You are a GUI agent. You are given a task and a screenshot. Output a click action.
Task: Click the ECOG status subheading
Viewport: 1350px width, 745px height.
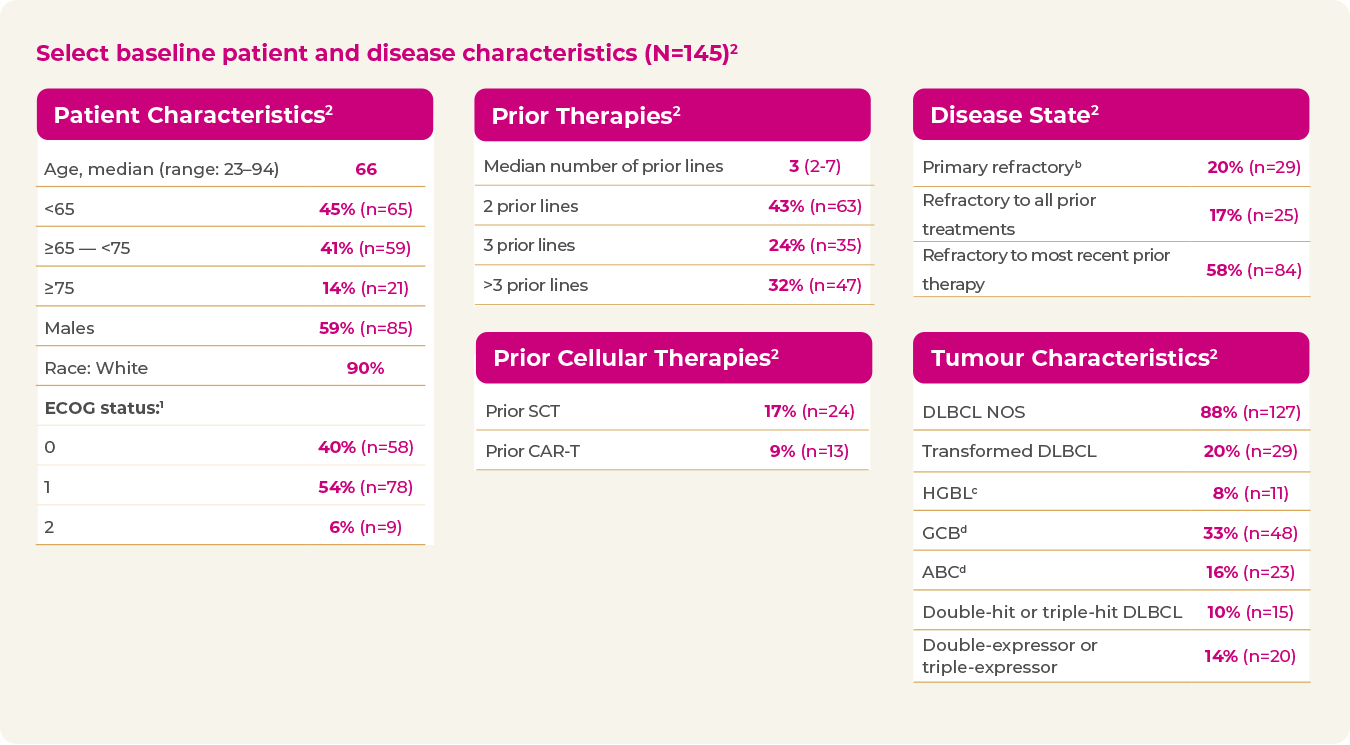[x=104, y=407]
